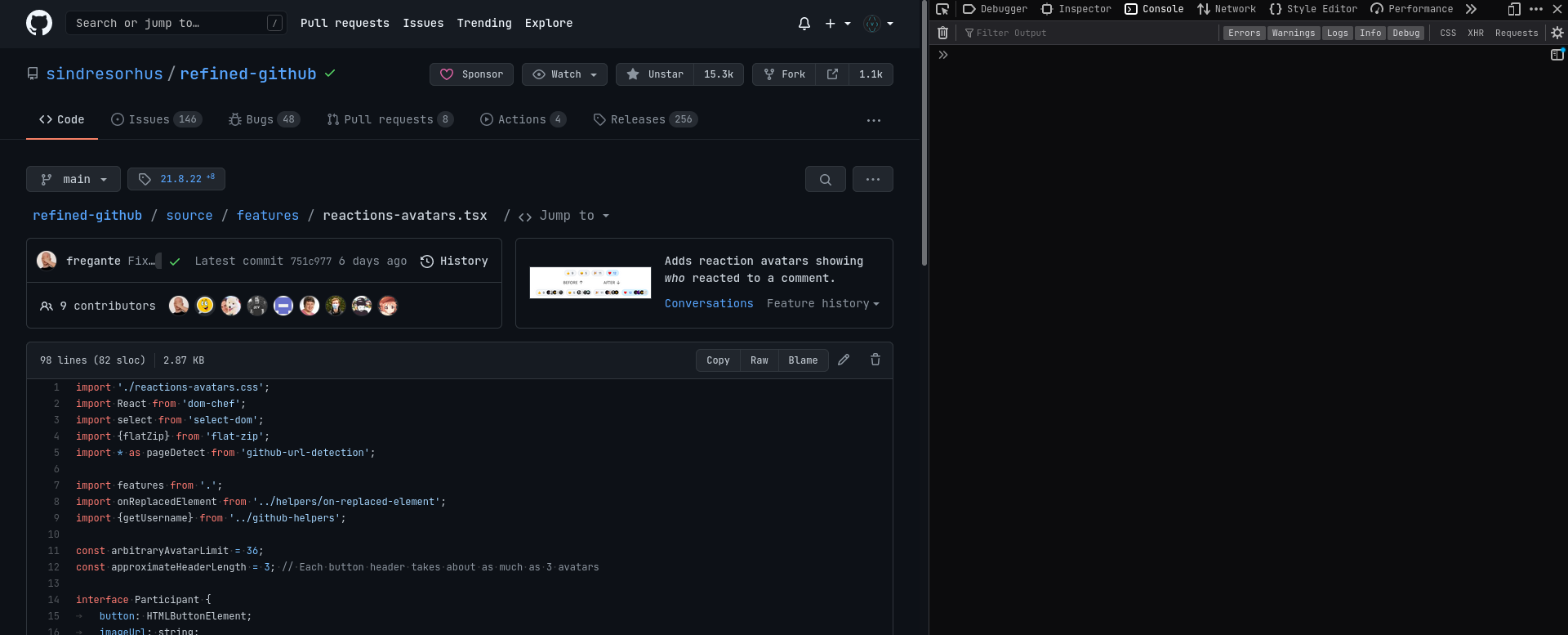This screenshot has height=635, width=1568.
Task: Fork the repository
Action: point(784,74)
